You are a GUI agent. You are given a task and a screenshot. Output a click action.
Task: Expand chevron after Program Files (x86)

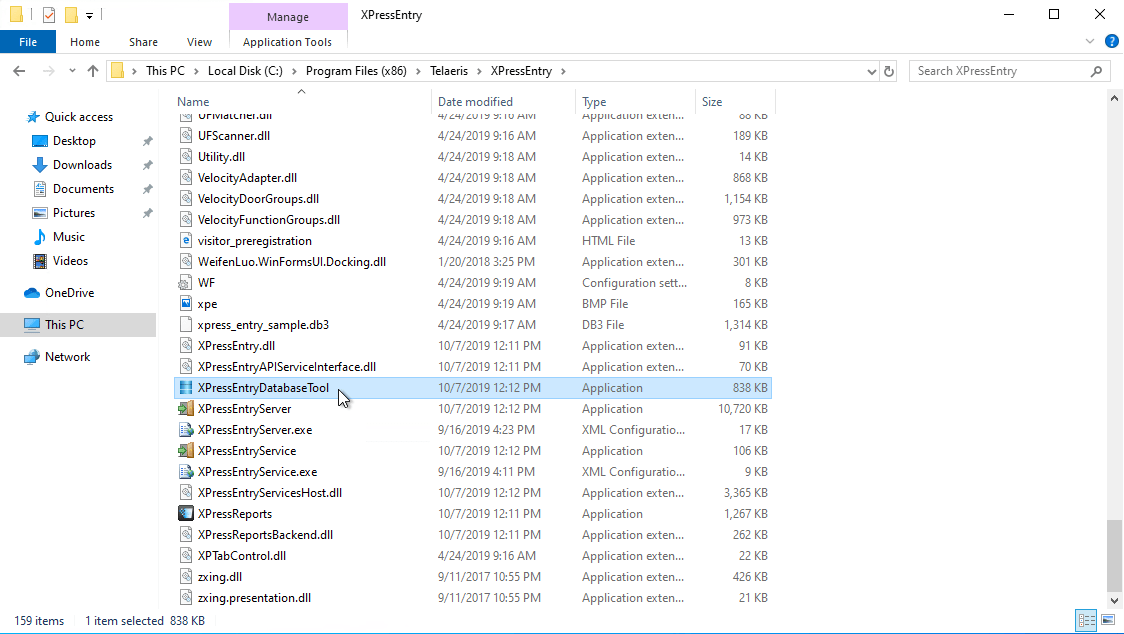(419, 71)
